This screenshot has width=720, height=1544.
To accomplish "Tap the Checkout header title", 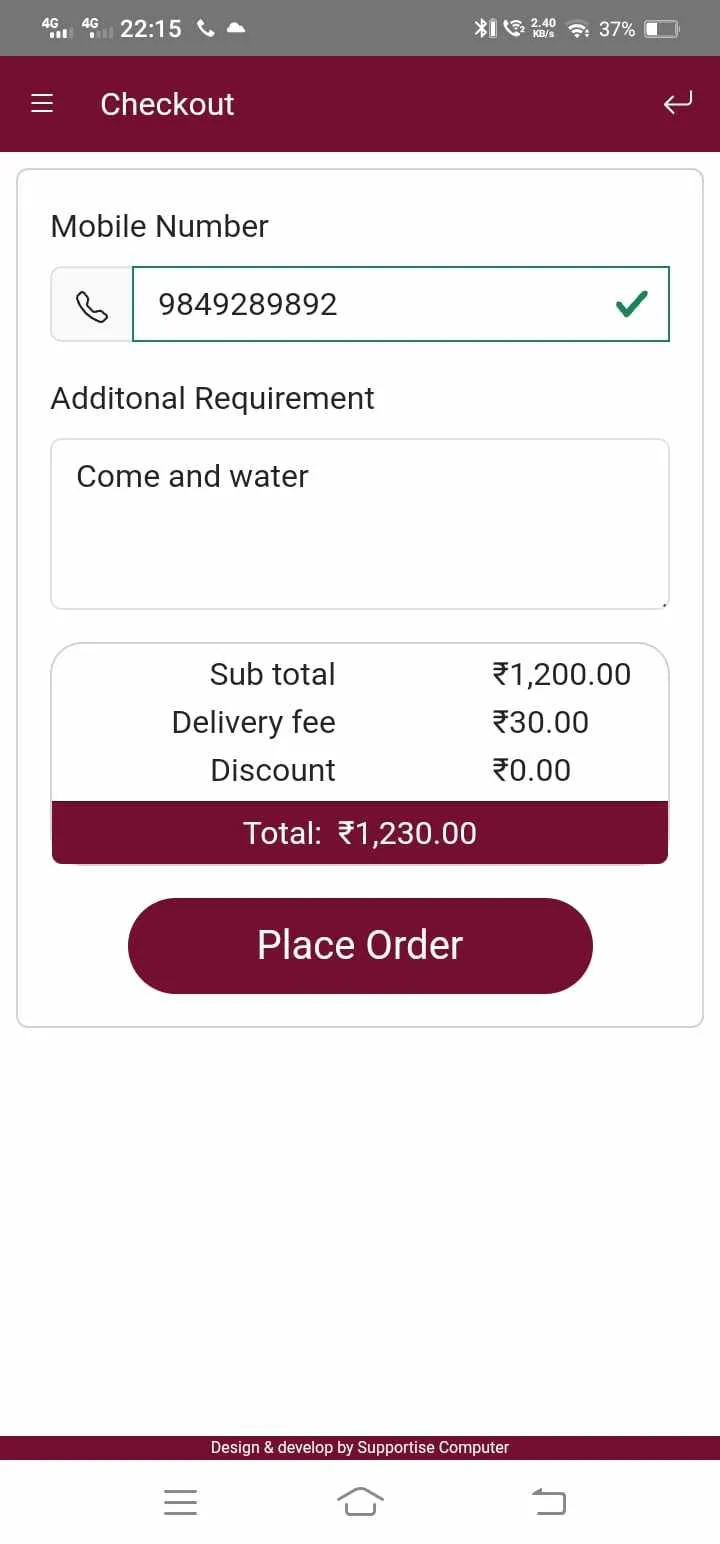I will pos(167,104).
